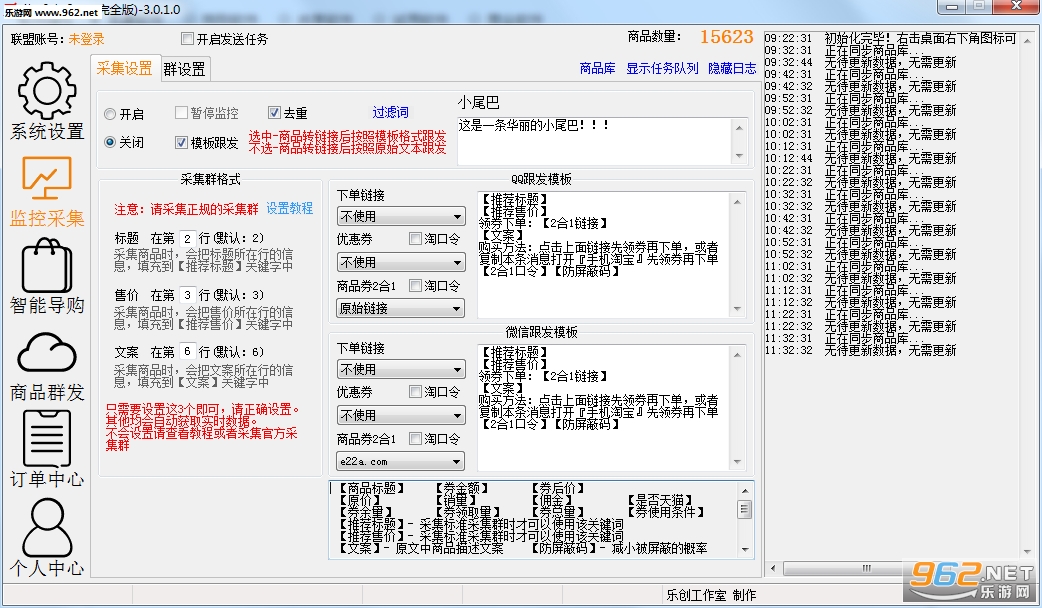Click QQ template scrollbar down arrow

click(x=738, y=309)
